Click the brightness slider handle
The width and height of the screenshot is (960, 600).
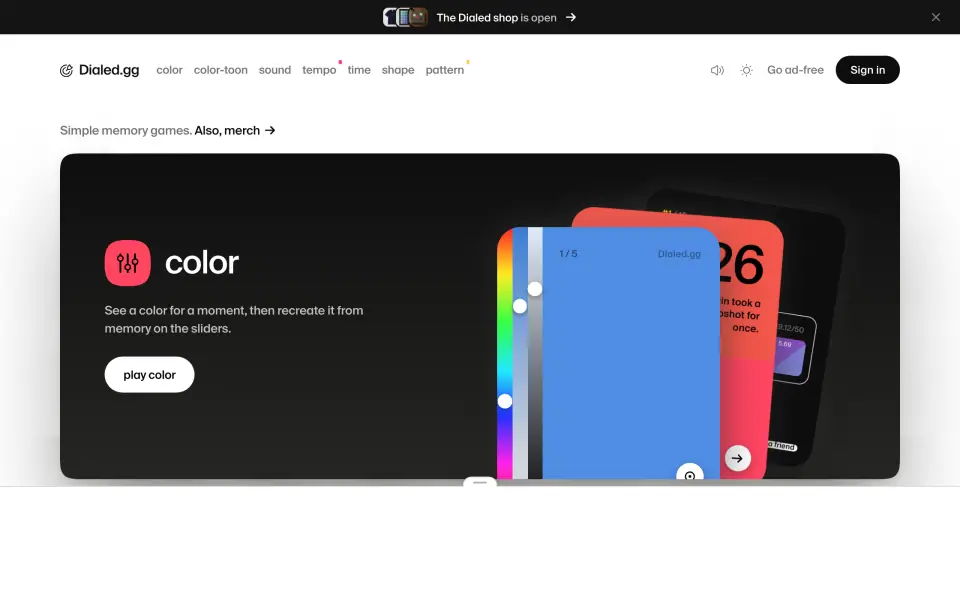[534, 288]
